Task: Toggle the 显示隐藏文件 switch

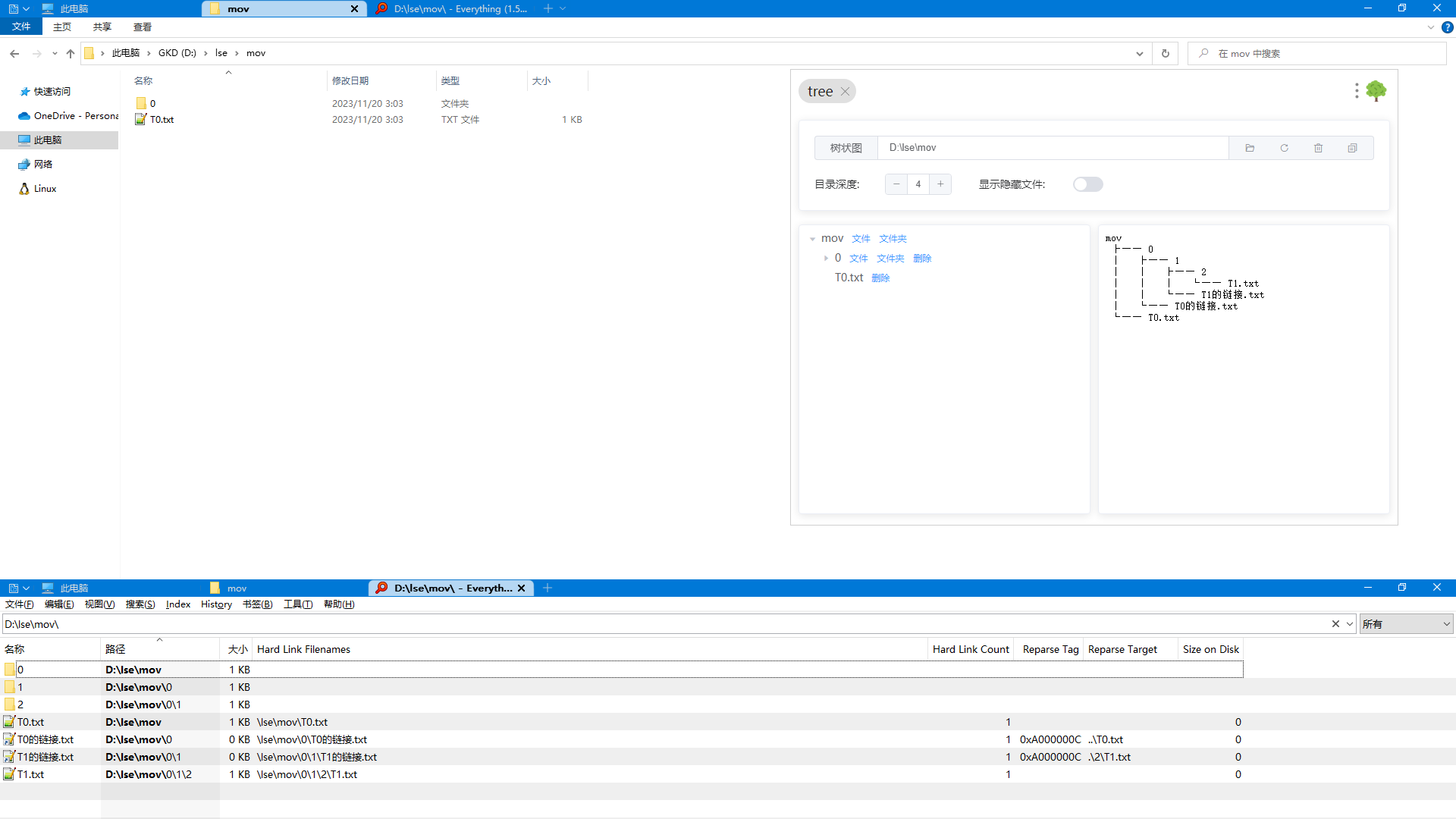Action: pos(1087,184)
